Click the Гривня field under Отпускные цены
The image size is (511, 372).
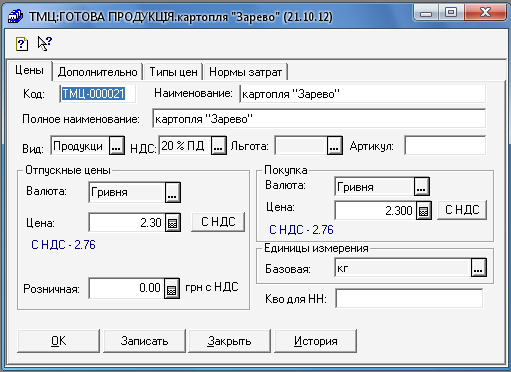127,192
